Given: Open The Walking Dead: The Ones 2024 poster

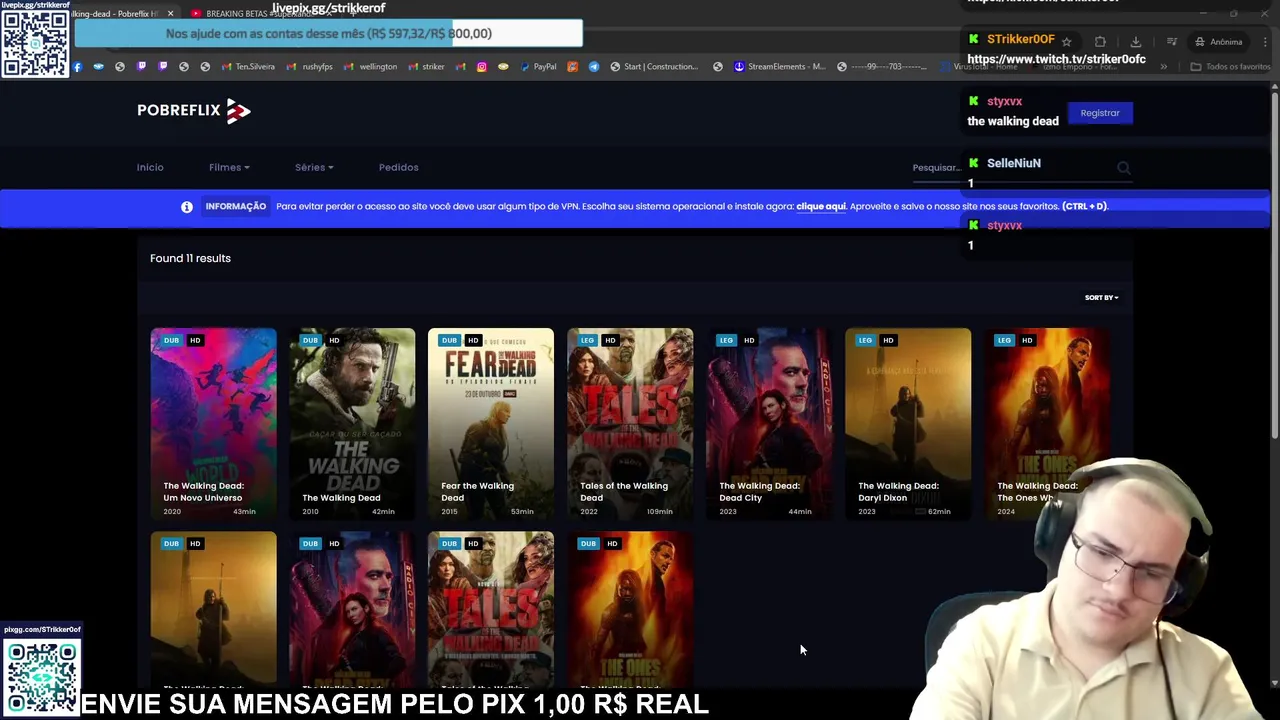Looking at the screenshot, I should pyautogui.click(x=1047, y=424).
